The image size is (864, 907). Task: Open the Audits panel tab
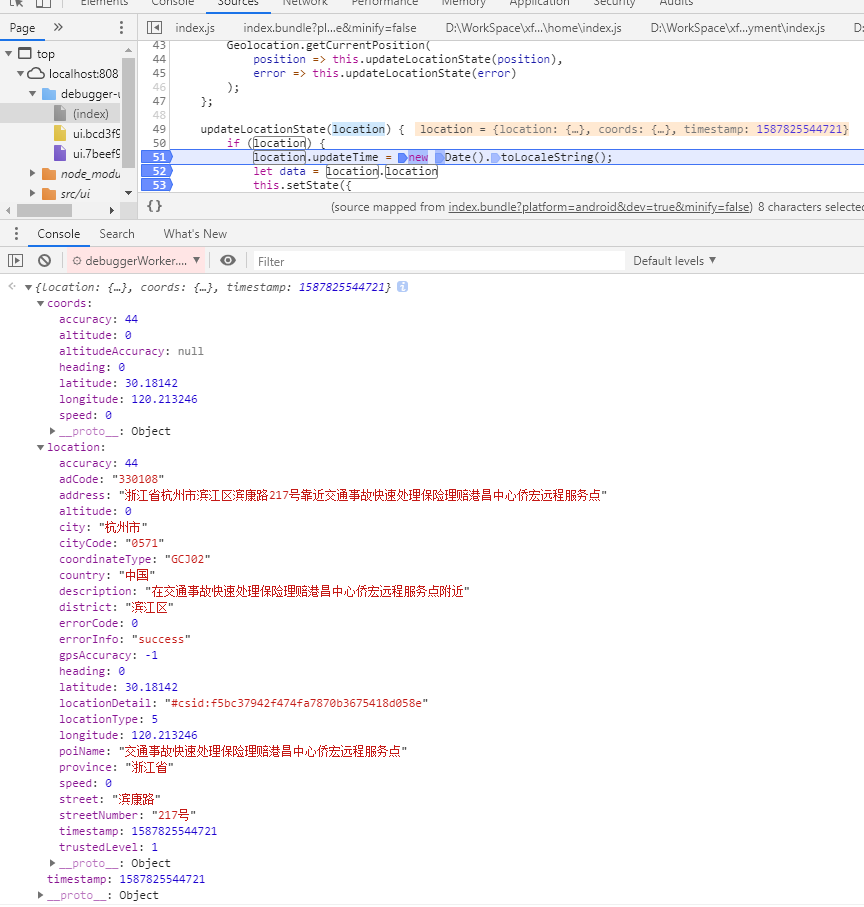(676, 3)
